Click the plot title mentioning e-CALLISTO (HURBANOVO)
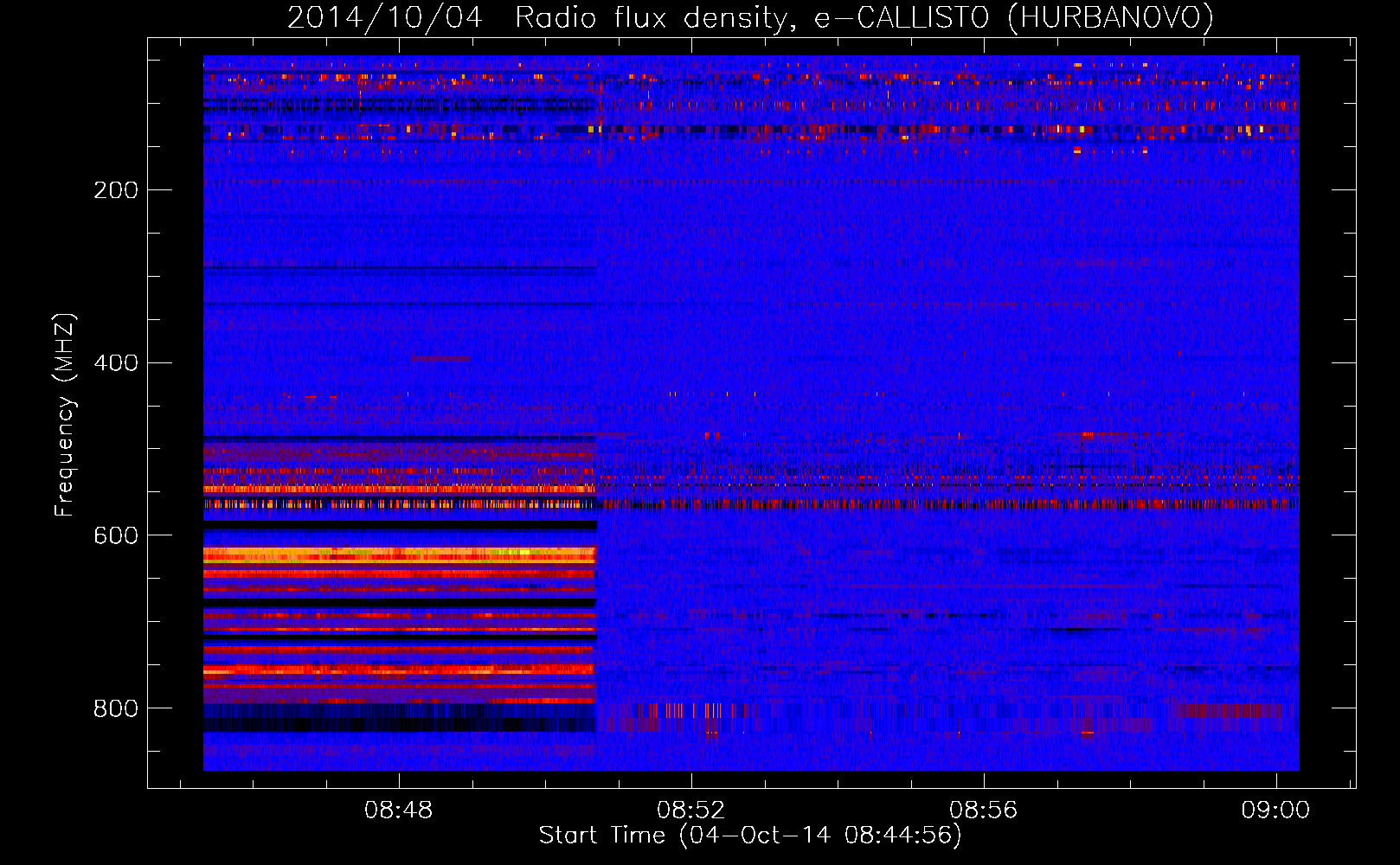 pos(750,18)
